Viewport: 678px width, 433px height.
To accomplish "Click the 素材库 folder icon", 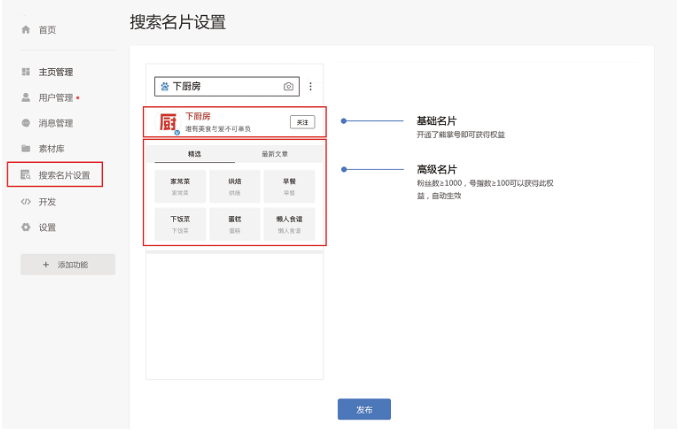I will [x=26, y=148].
